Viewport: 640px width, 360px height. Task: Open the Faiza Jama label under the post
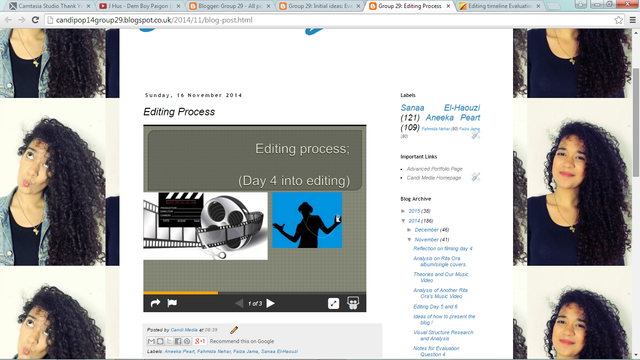point(246,351)
